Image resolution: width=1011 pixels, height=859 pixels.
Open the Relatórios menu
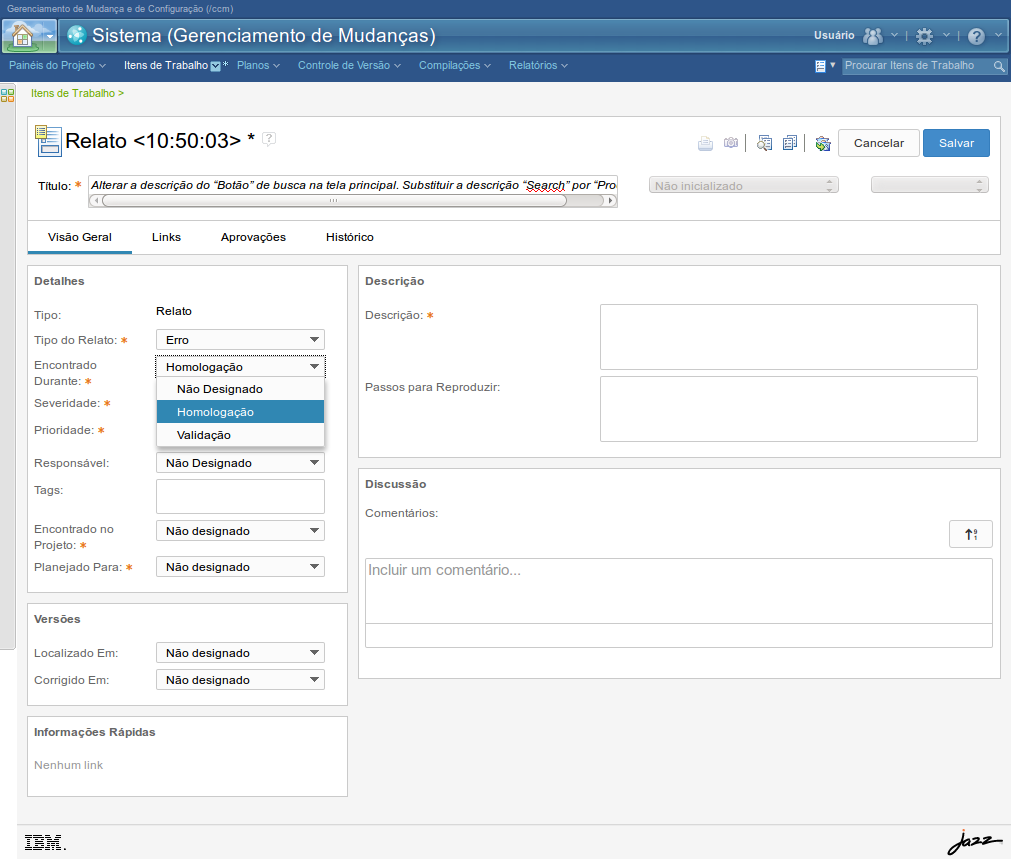538,66
